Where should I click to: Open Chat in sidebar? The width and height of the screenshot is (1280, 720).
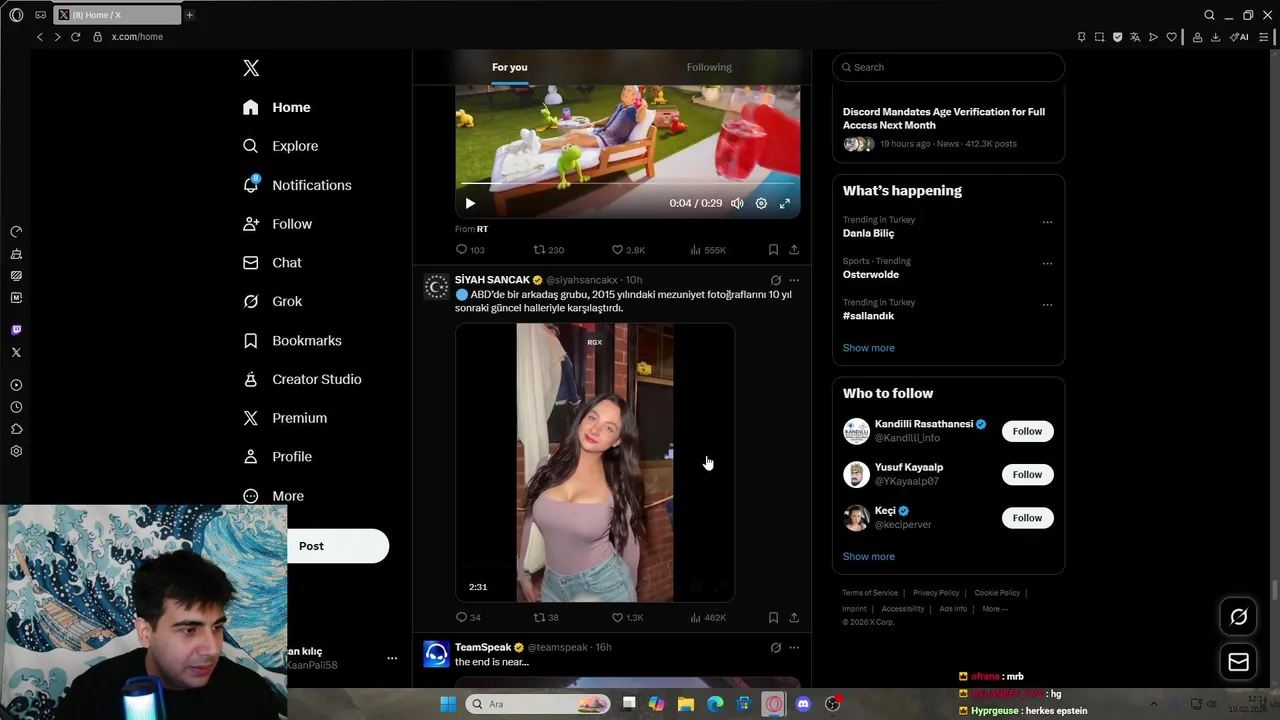[x=272, y=262]
